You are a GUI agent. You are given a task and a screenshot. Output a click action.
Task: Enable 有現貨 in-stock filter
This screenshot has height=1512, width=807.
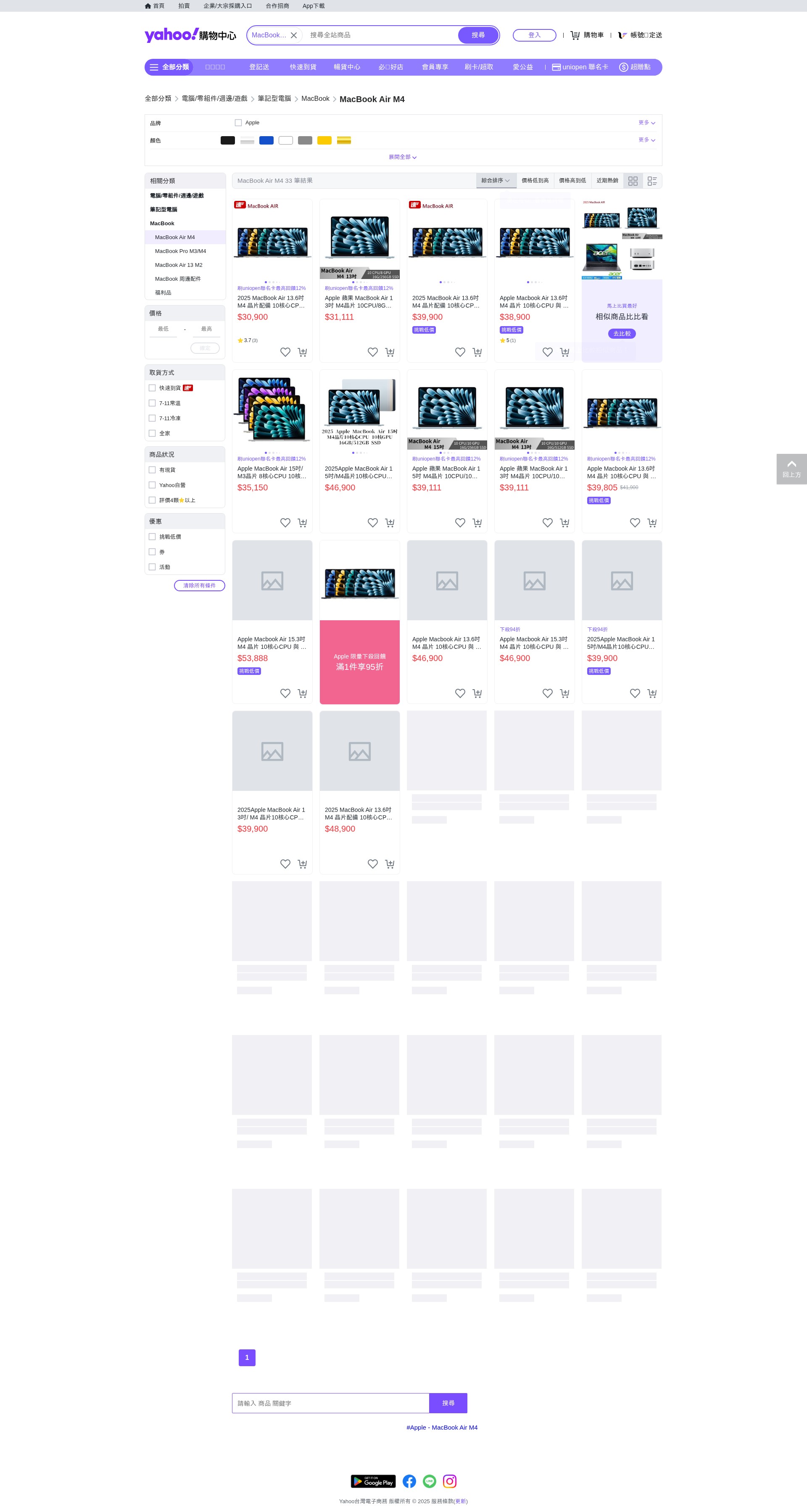[152, 469]
